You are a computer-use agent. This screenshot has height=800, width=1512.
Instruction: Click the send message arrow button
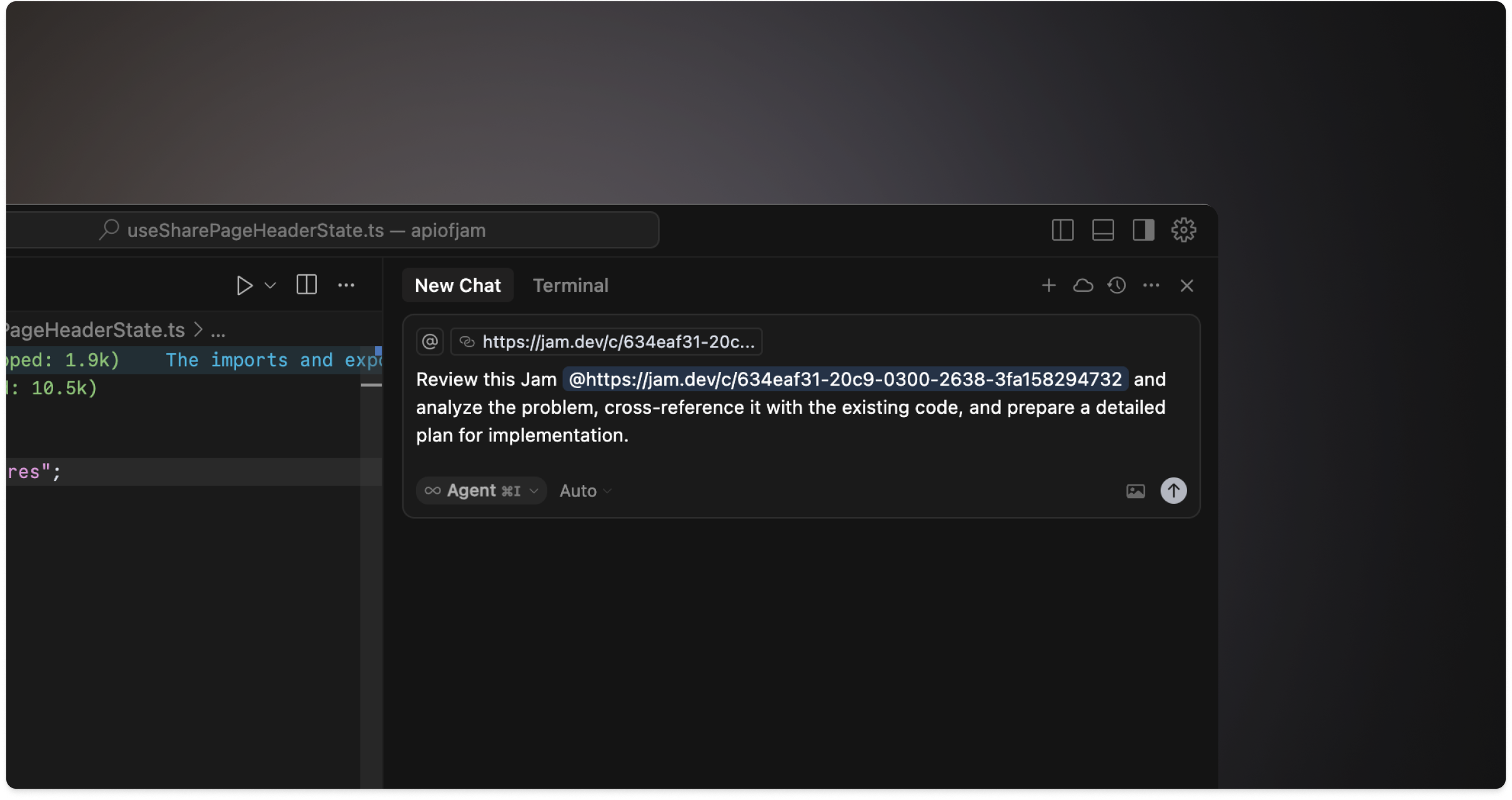coord(1173,491)
